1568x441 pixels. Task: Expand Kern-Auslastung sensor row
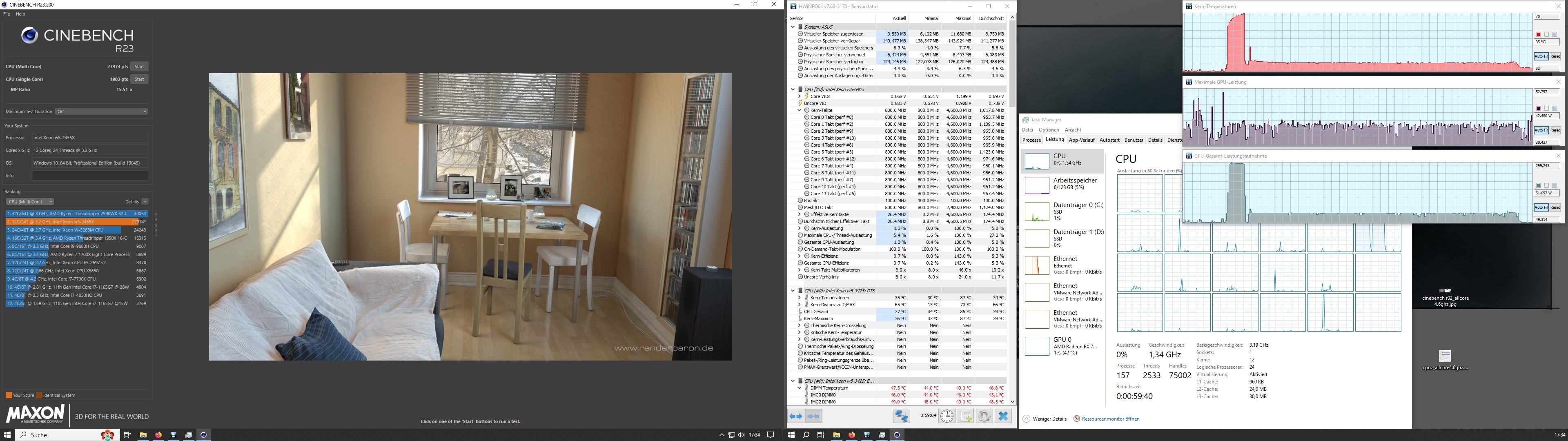[799, 228]
